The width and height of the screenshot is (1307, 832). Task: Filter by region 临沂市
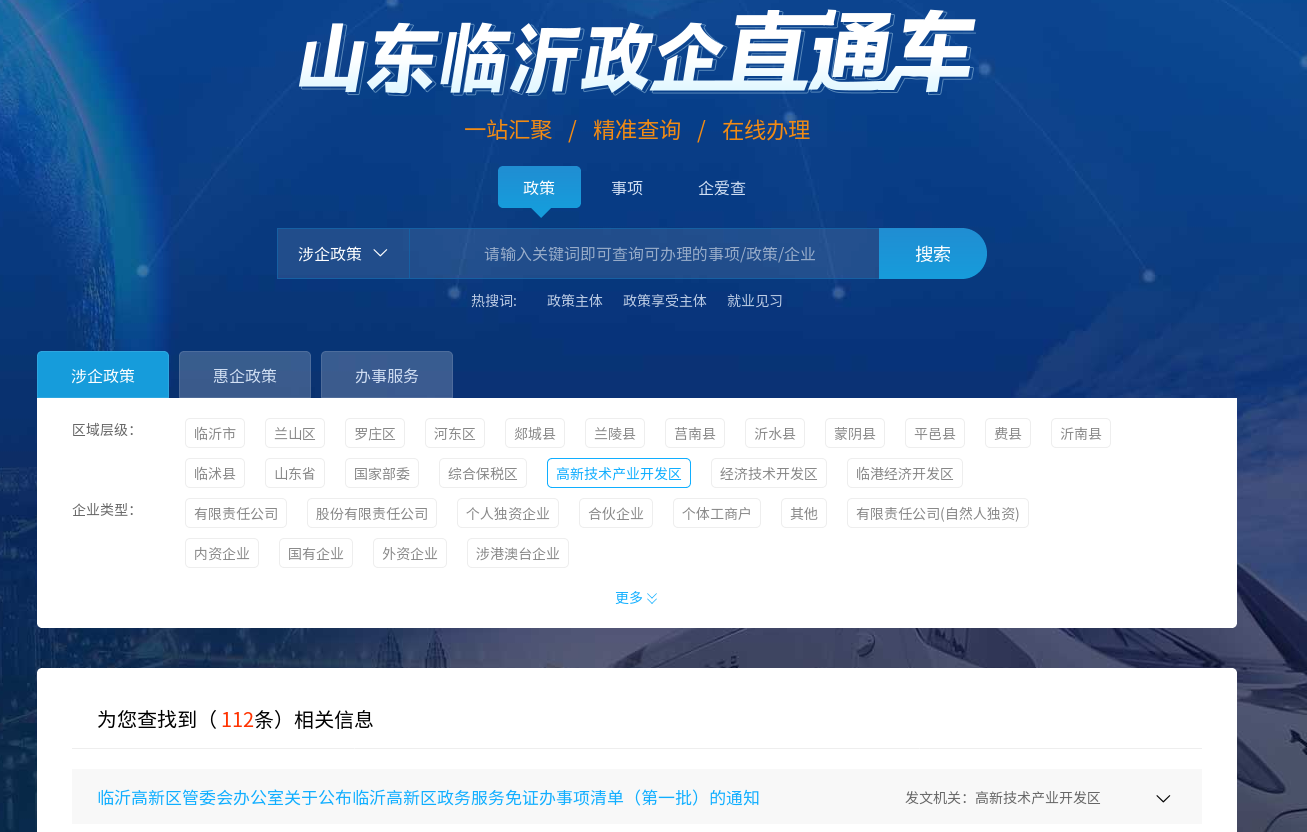(215, 433)
